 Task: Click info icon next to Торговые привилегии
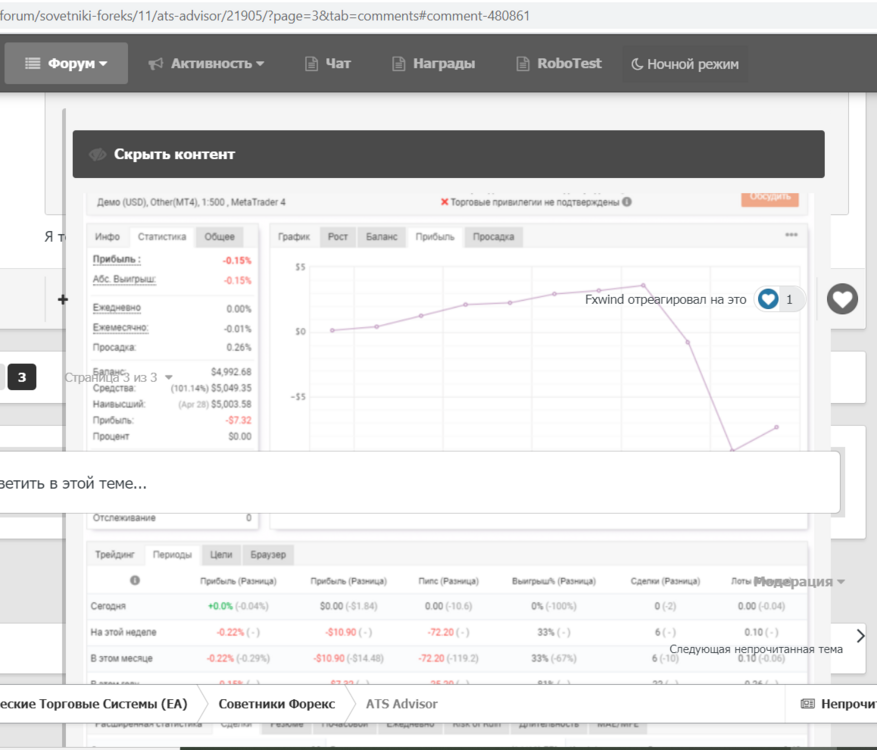(x=627, y=202)
